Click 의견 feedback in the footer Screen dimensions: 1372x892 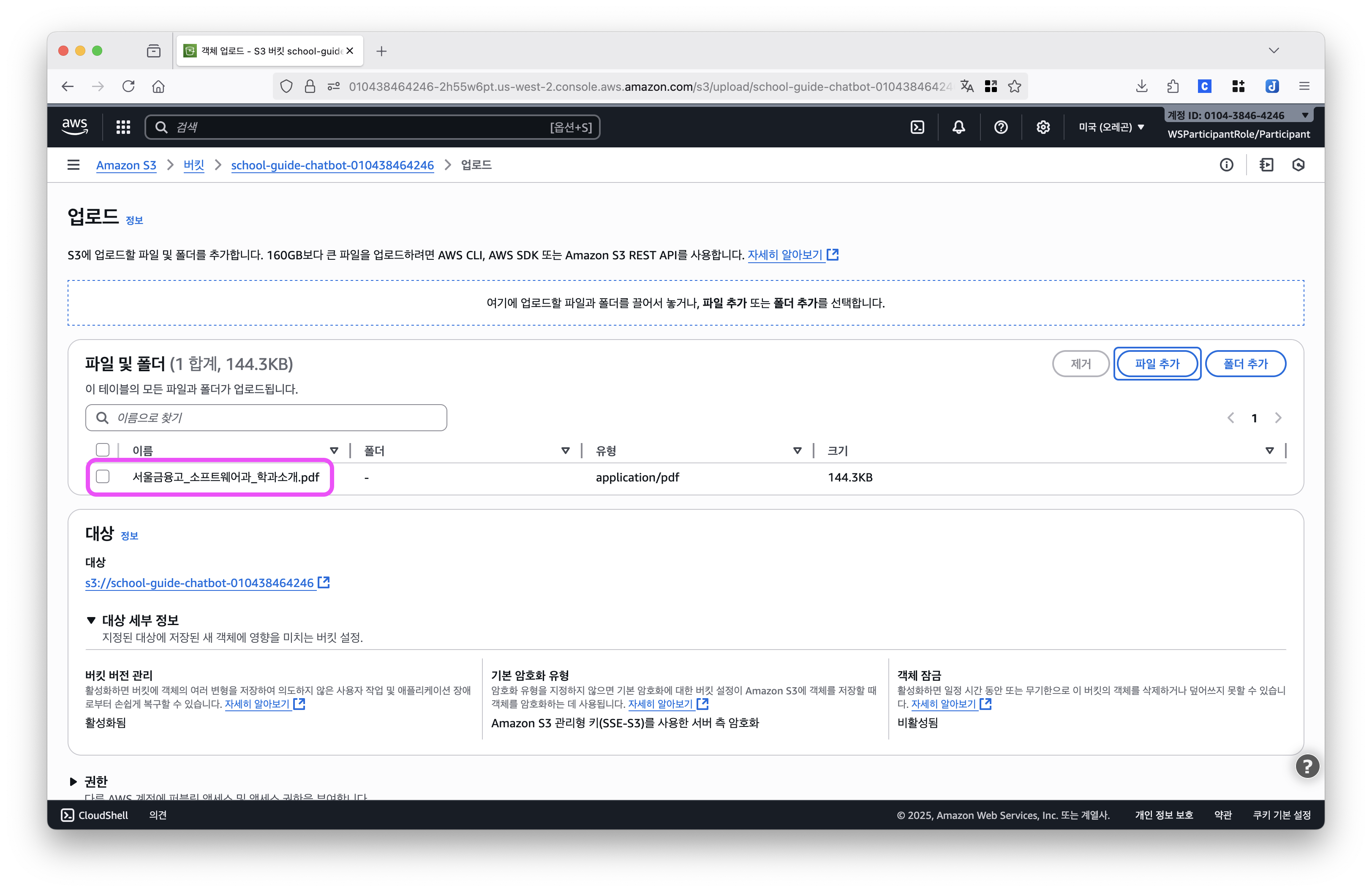[x=158, y=815]
